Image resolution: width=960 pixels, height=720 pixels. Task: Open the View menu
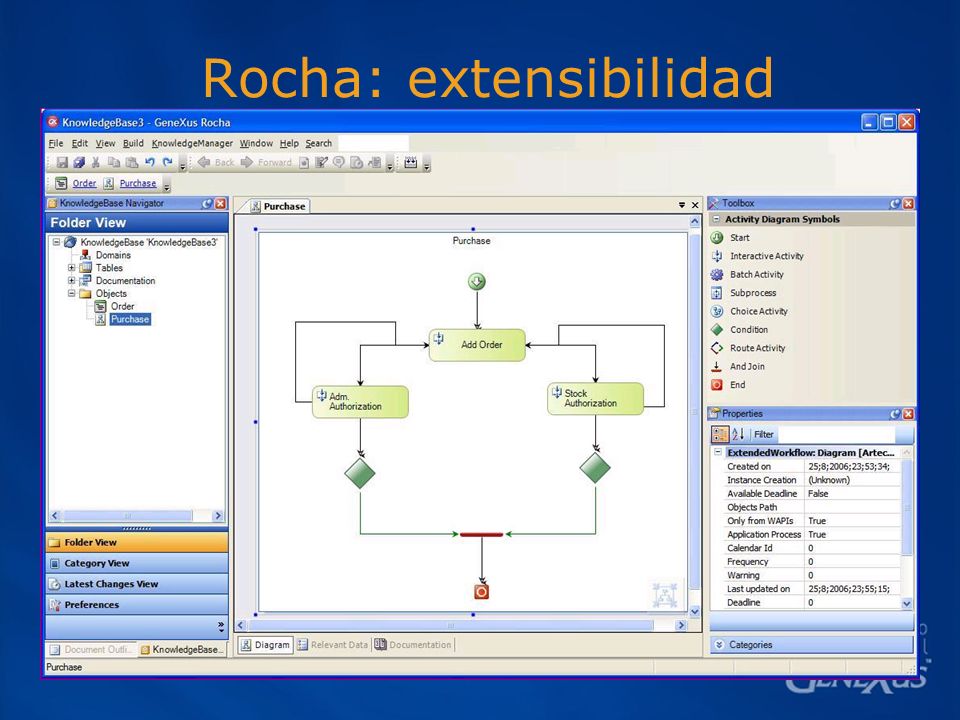tap(105, 143)
